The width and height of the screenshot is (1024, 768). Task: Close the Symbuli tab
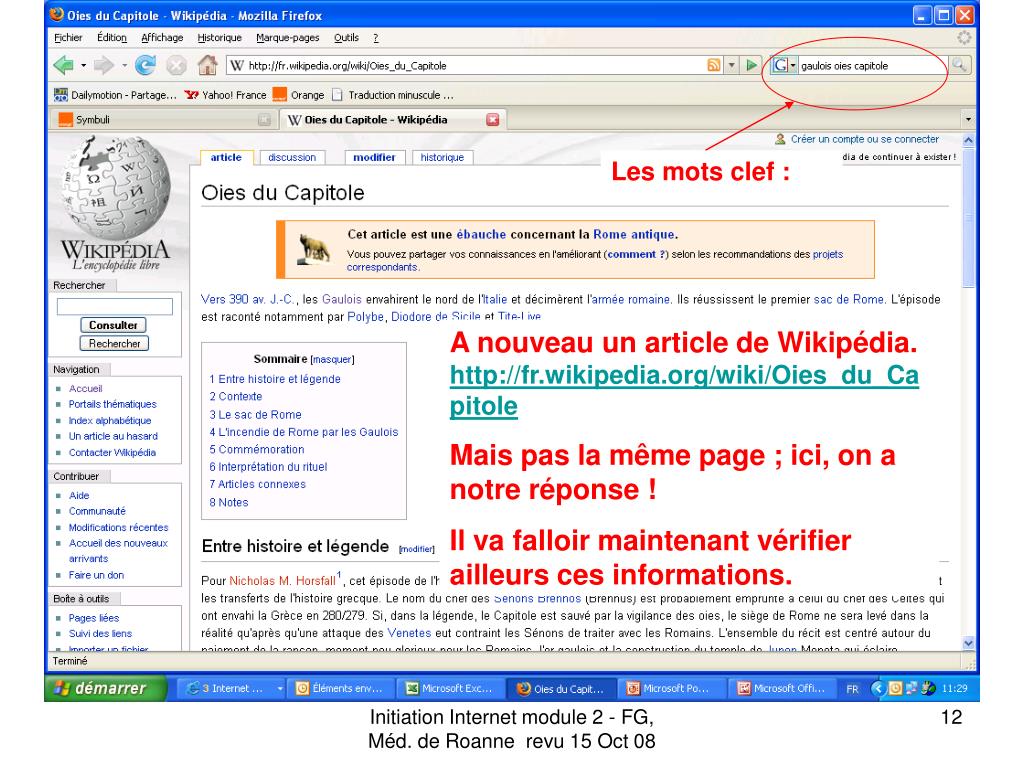(x=264, y=120)
